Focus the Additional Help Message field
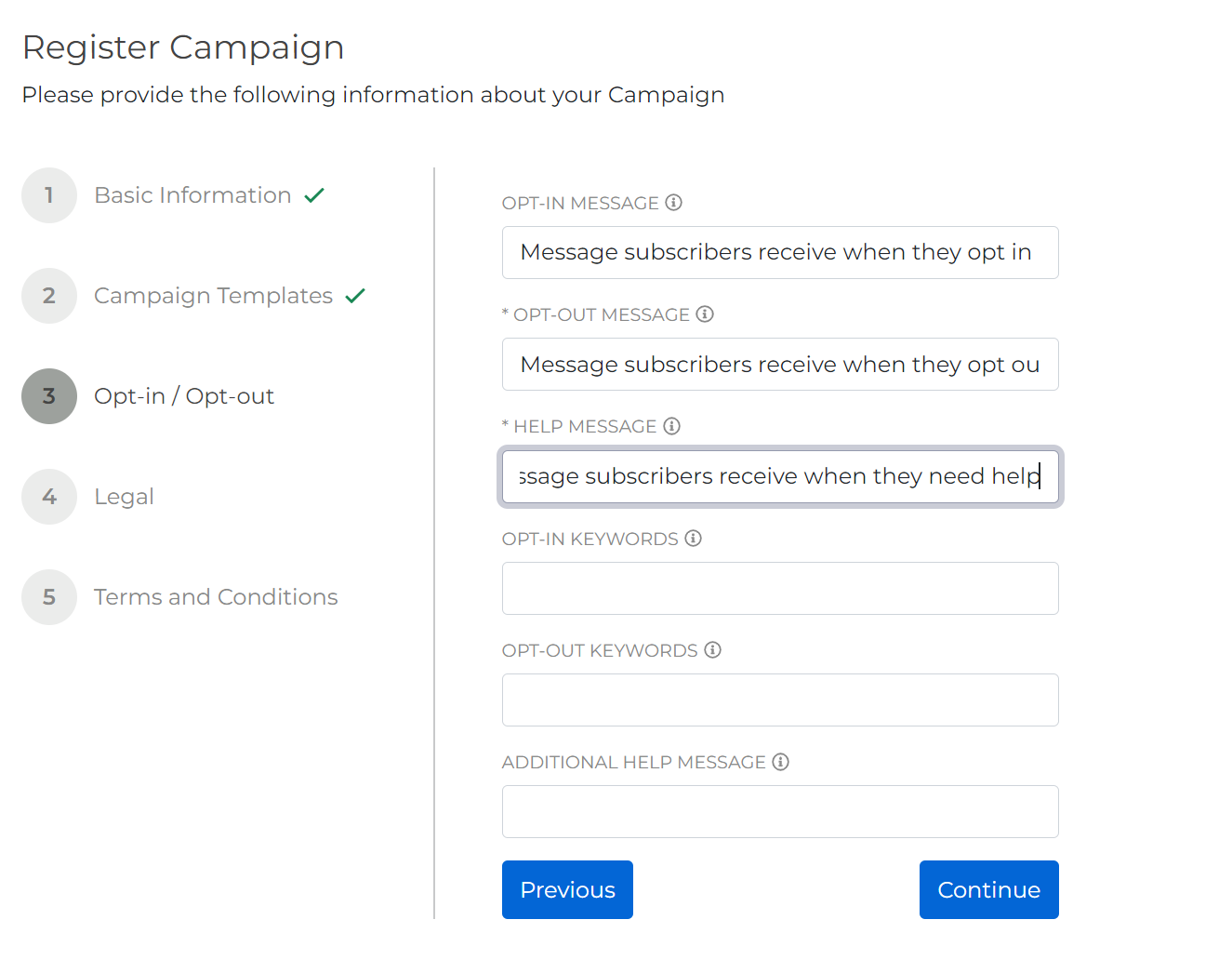The height and width of the screenshot is (973, 1232). [779, 812]
